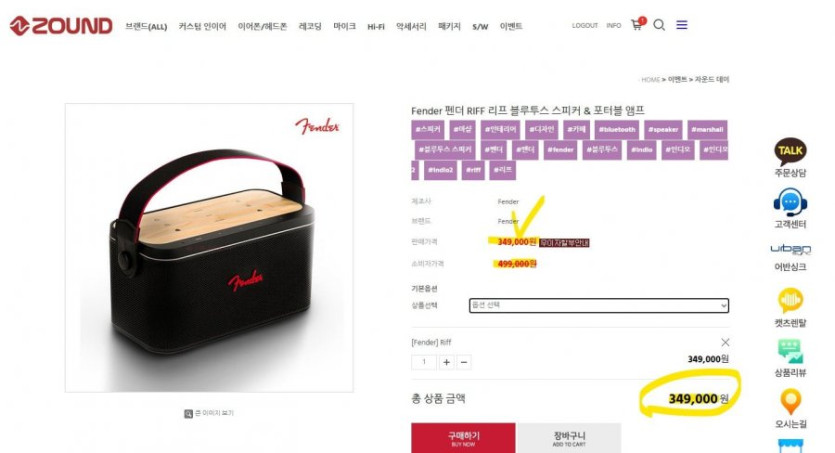Decrease quantity with minus button
This screenshot has height=453, width=835.
pyautogui.click(x=464, y=362)
